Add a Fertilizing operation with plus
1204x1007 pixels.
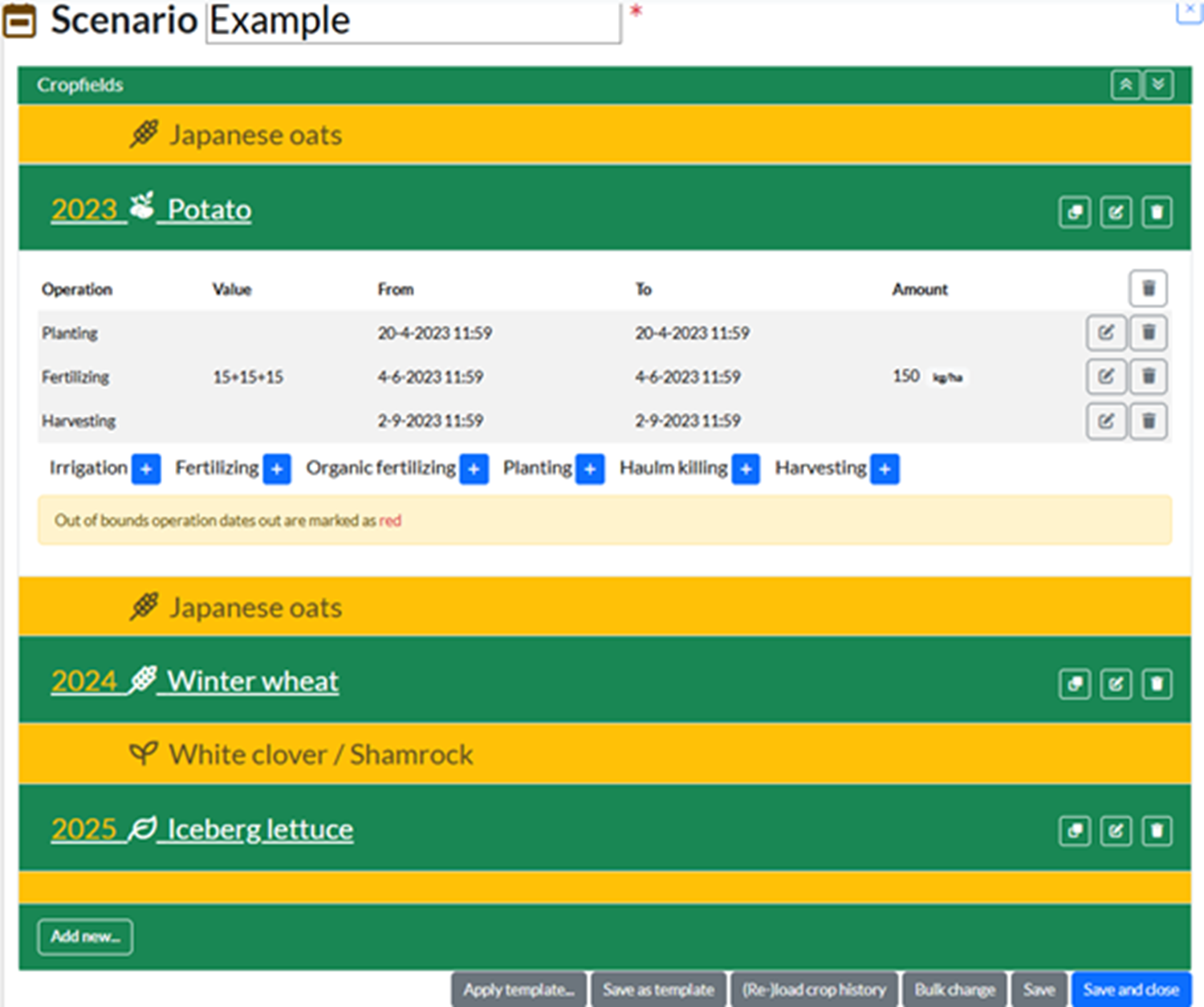277,469
